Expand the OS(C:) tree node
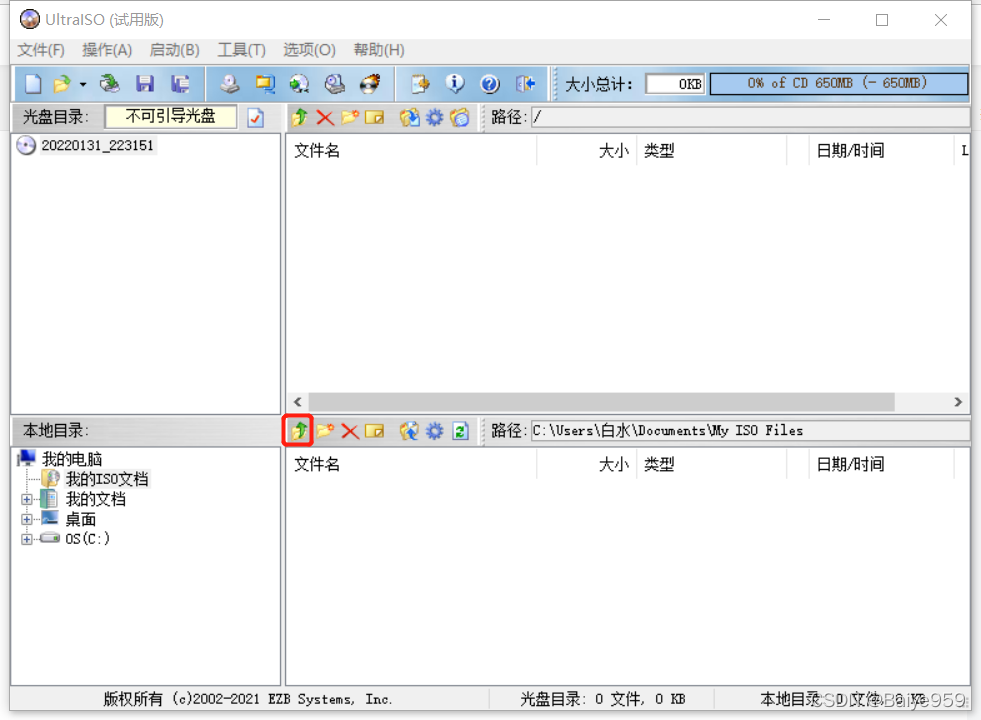This screenshot has width=981, height=720. pyautogui.click(x=26, y=539)
